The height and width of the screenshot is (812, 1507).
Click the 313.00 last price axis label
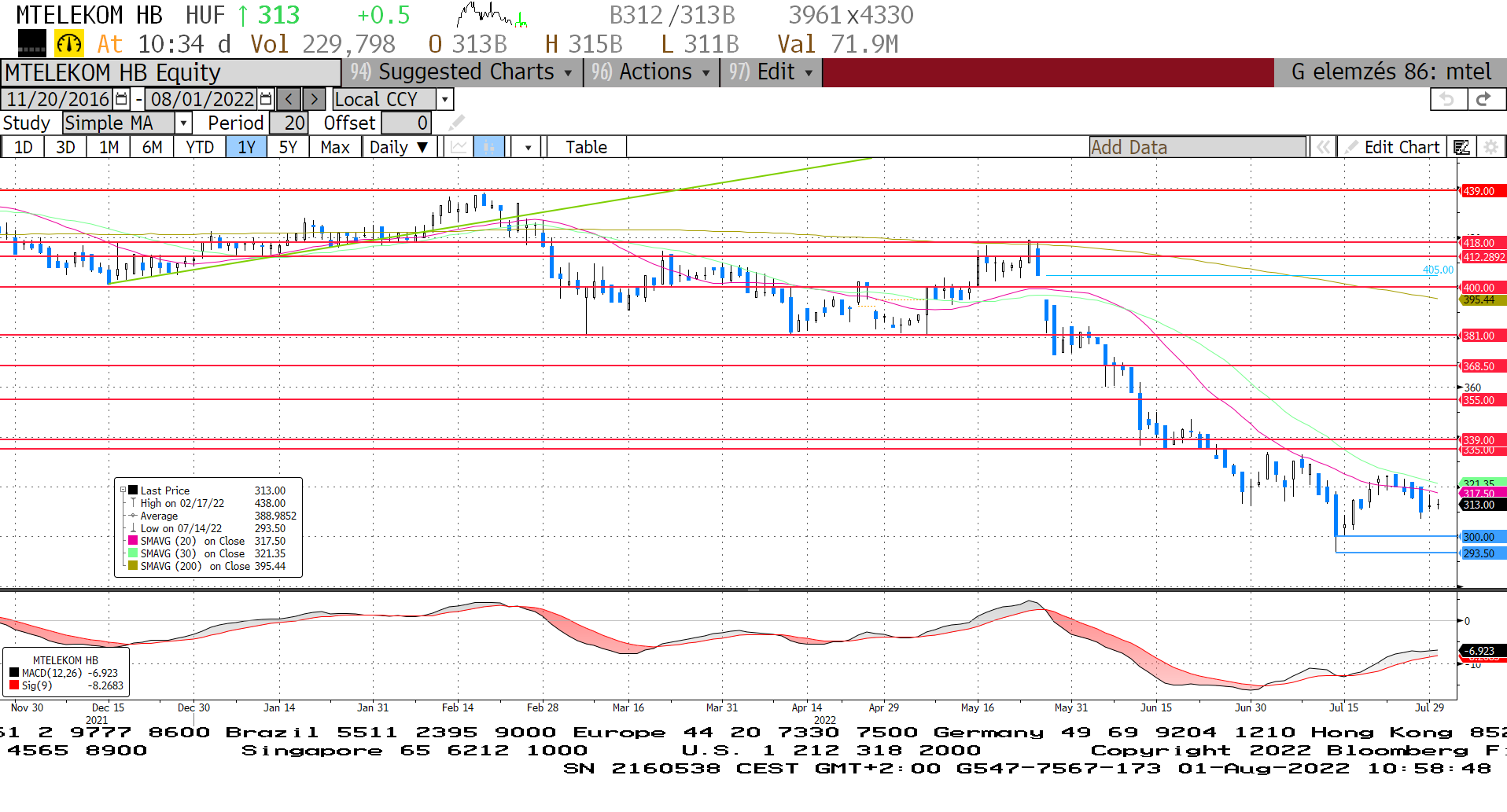[x=1482, y=505]
